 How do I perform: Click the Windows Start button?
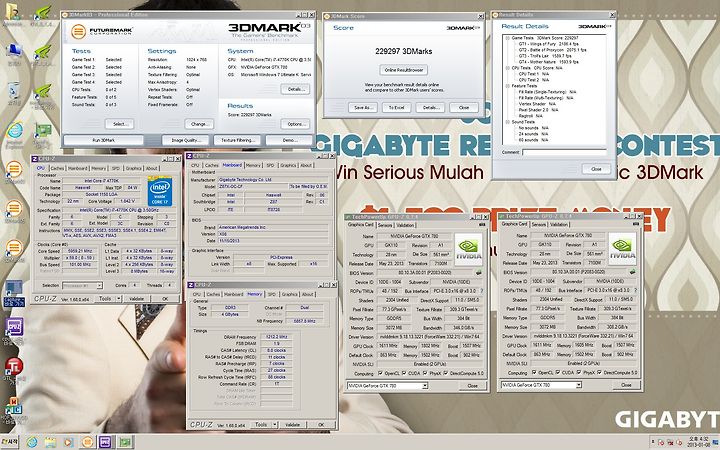10,442
